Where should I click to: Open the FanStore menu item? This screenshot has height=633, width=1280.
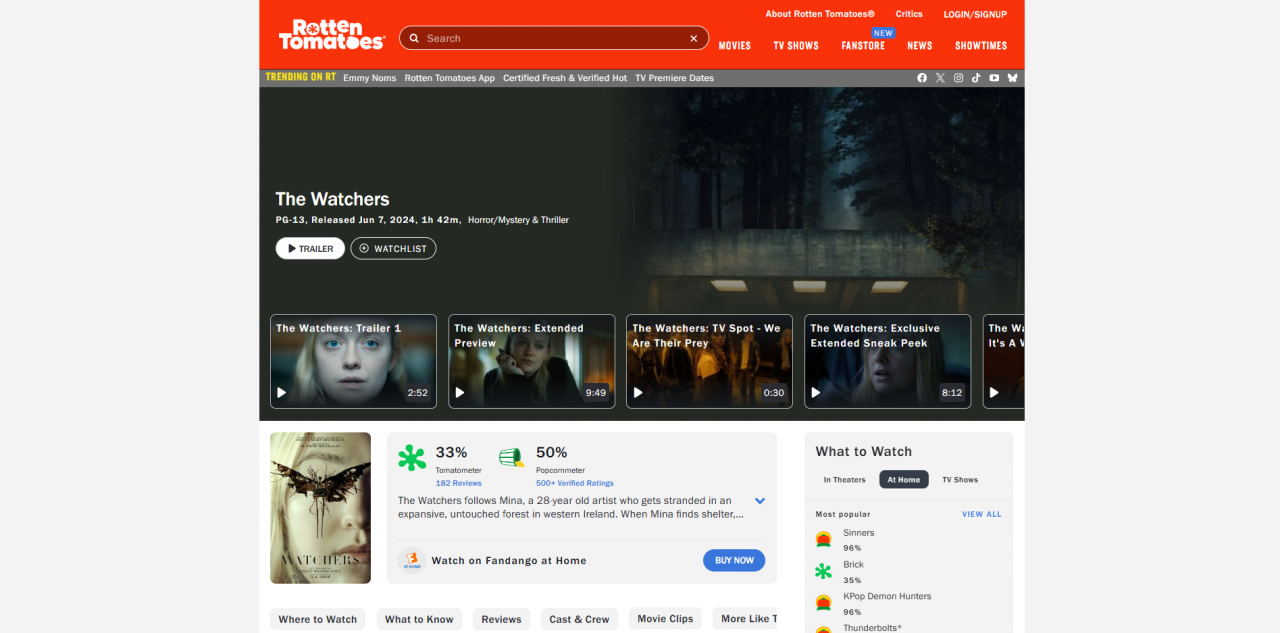tap(863, 46)
